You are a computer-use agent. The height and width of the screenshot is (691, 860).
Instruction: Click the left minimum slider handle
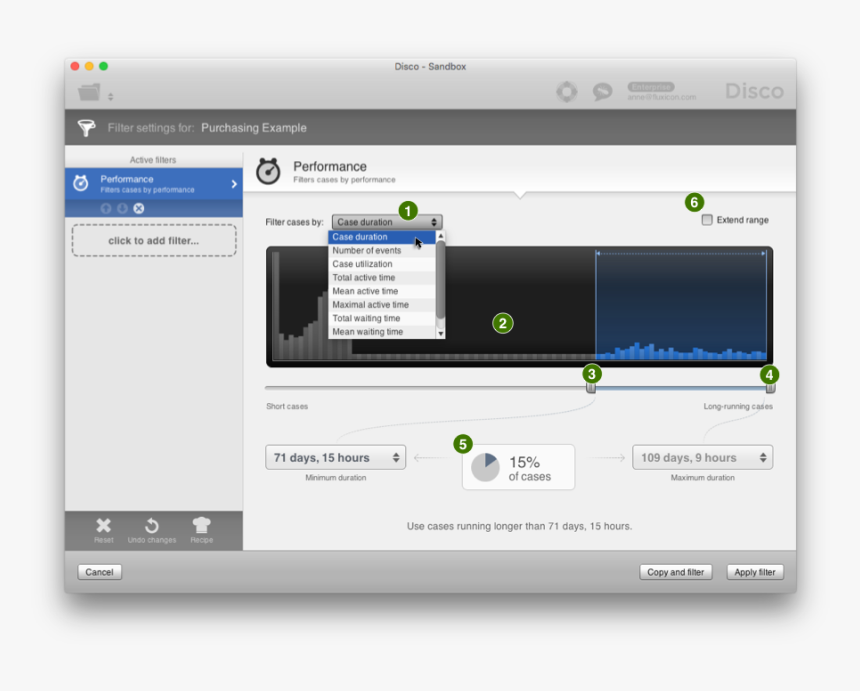tap(591, 388)
